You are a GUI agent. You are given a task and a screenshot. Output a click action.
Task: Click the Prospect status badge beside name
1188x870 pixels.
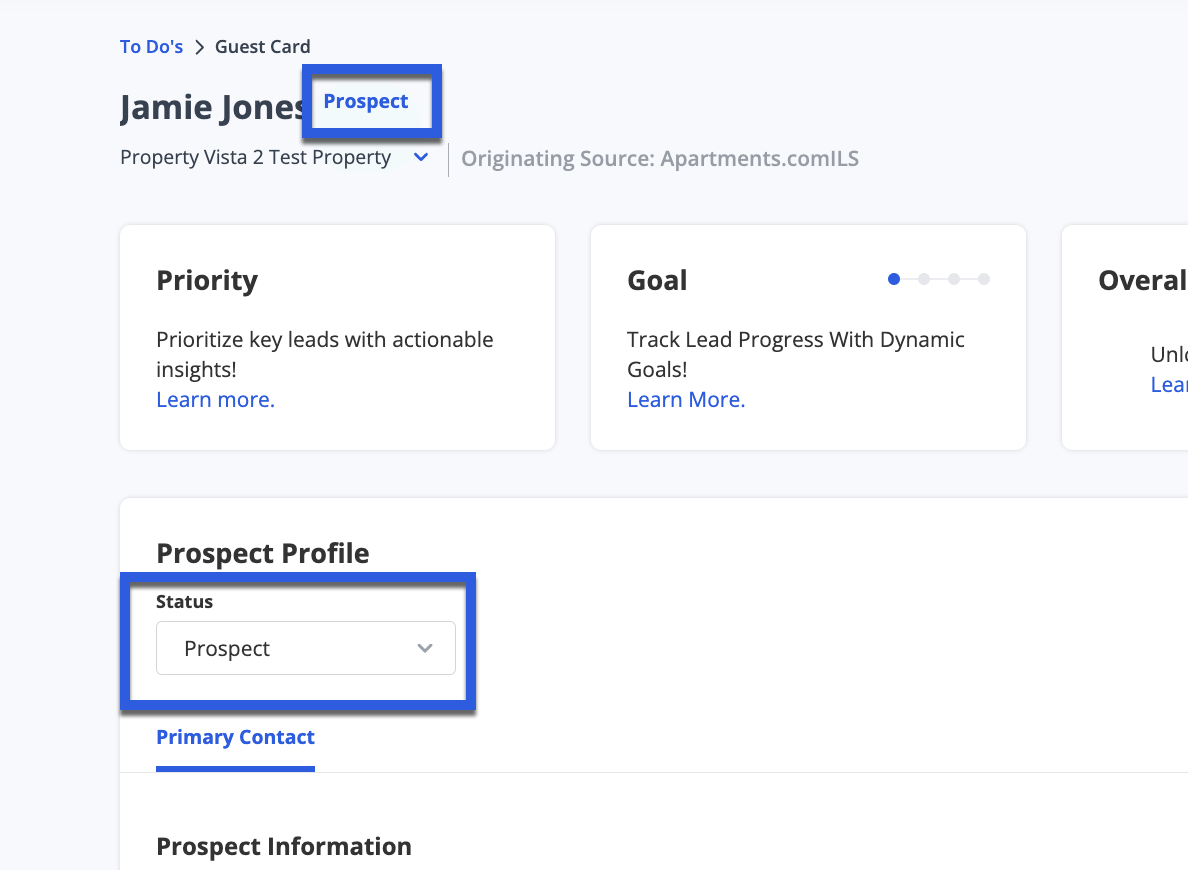(x=366, y=102)
